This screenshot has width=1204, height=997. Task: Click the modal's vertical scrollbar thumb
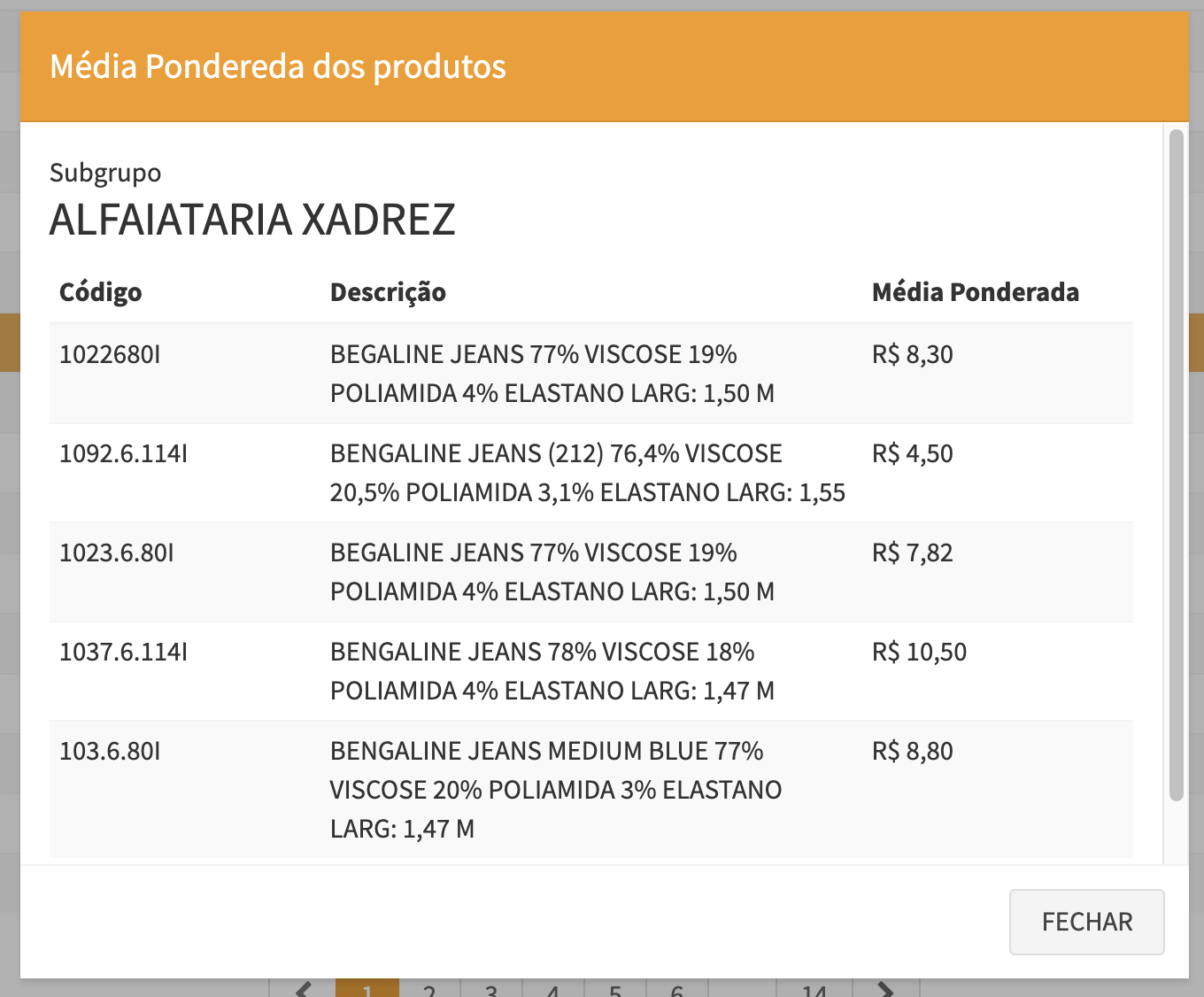pyautogui.click(x=1176, y=465)
